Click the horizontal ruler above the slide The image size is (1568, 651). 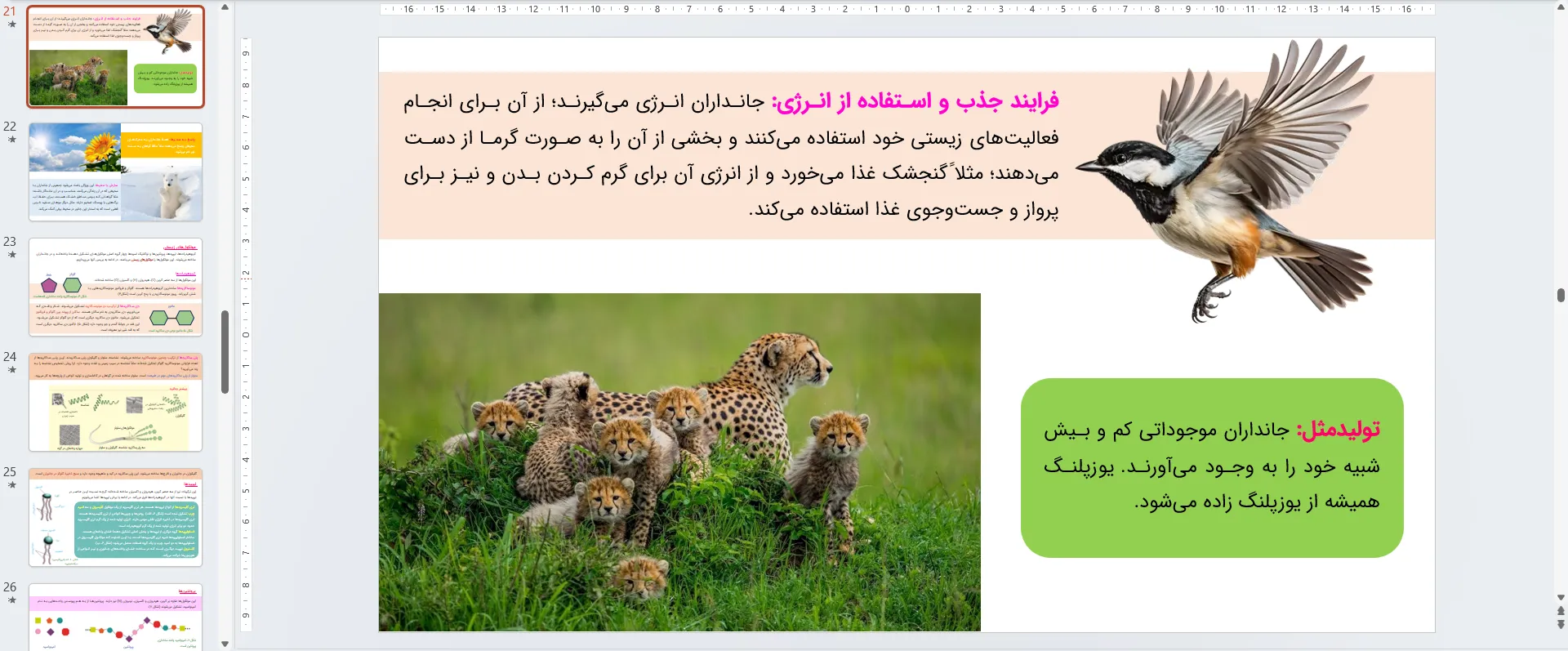click(x=906, y=9)
